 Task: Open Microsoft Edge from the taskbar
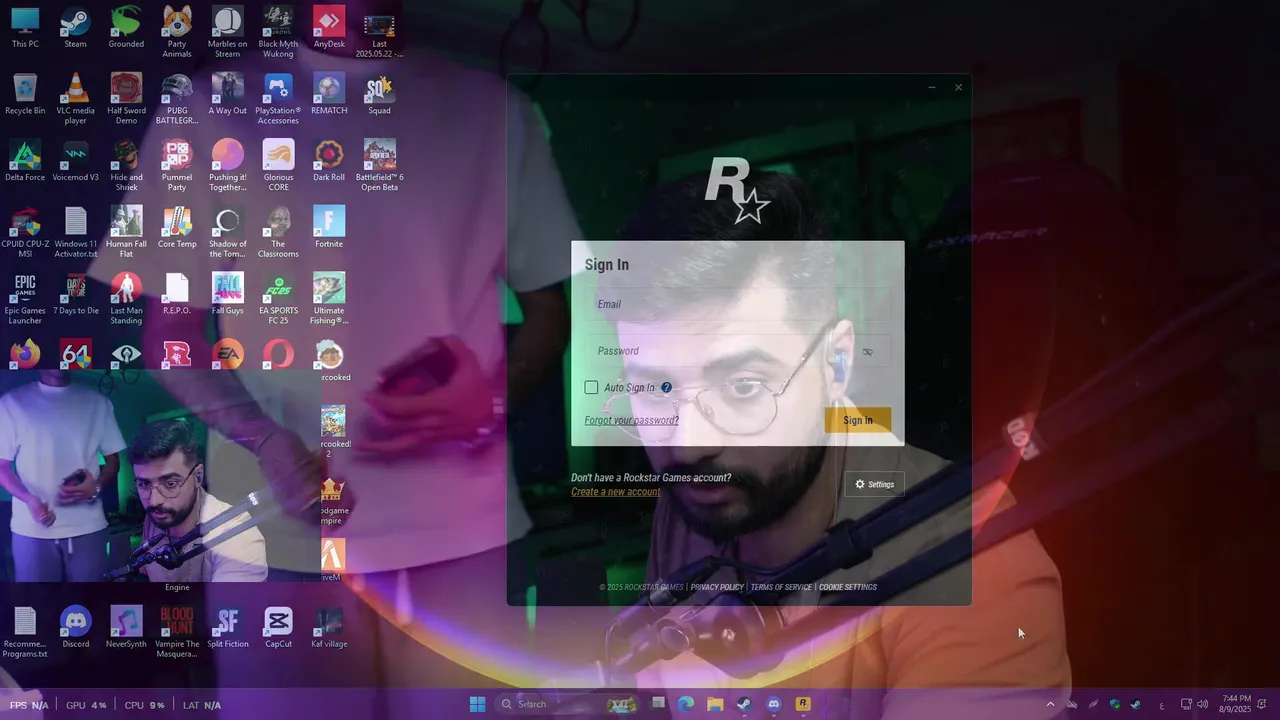[686, 704]
